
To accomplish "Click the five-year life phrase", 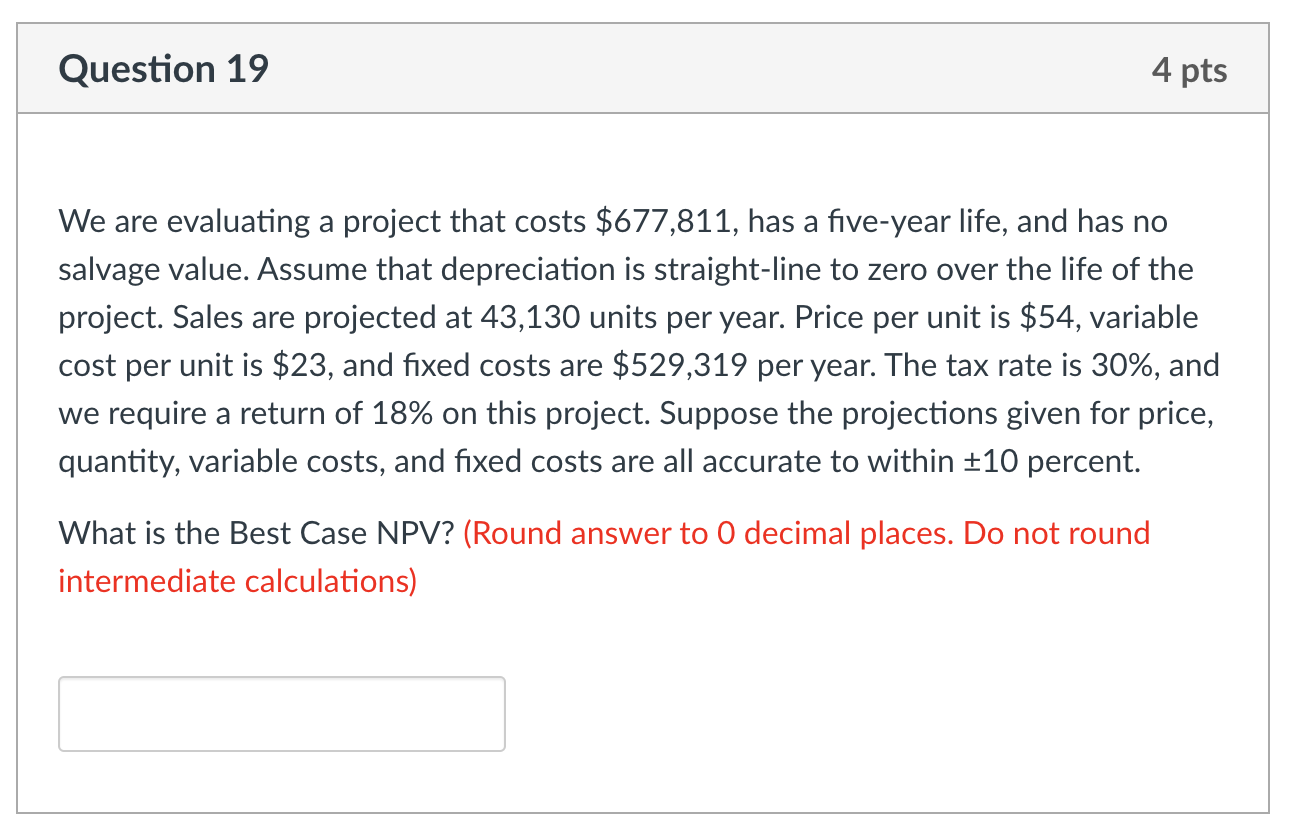I will pyautogui.click(x=914, y=221).
